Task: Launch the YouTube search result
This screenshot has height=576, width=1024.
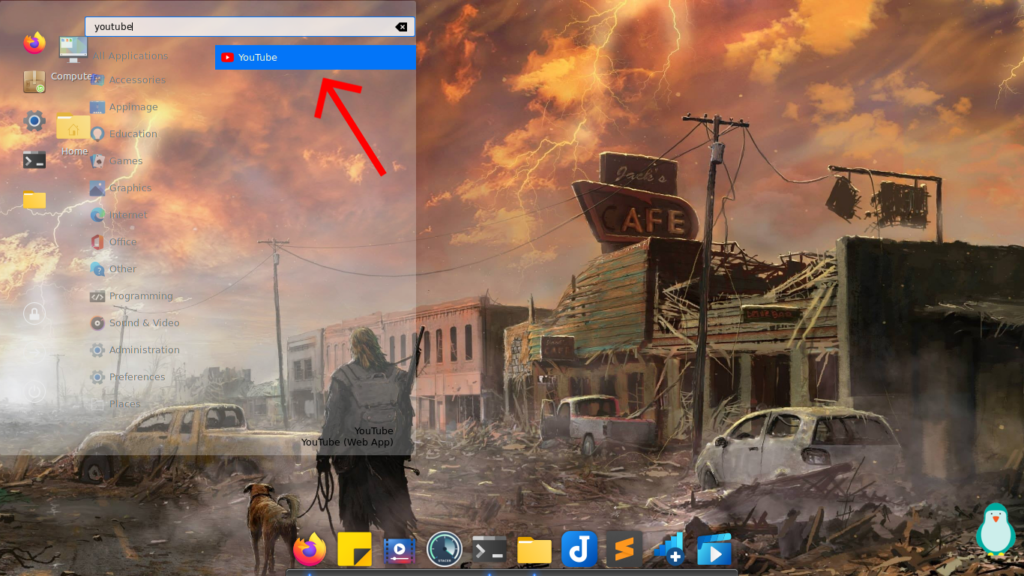Action: pyautogui.click(x=315, y=57)
